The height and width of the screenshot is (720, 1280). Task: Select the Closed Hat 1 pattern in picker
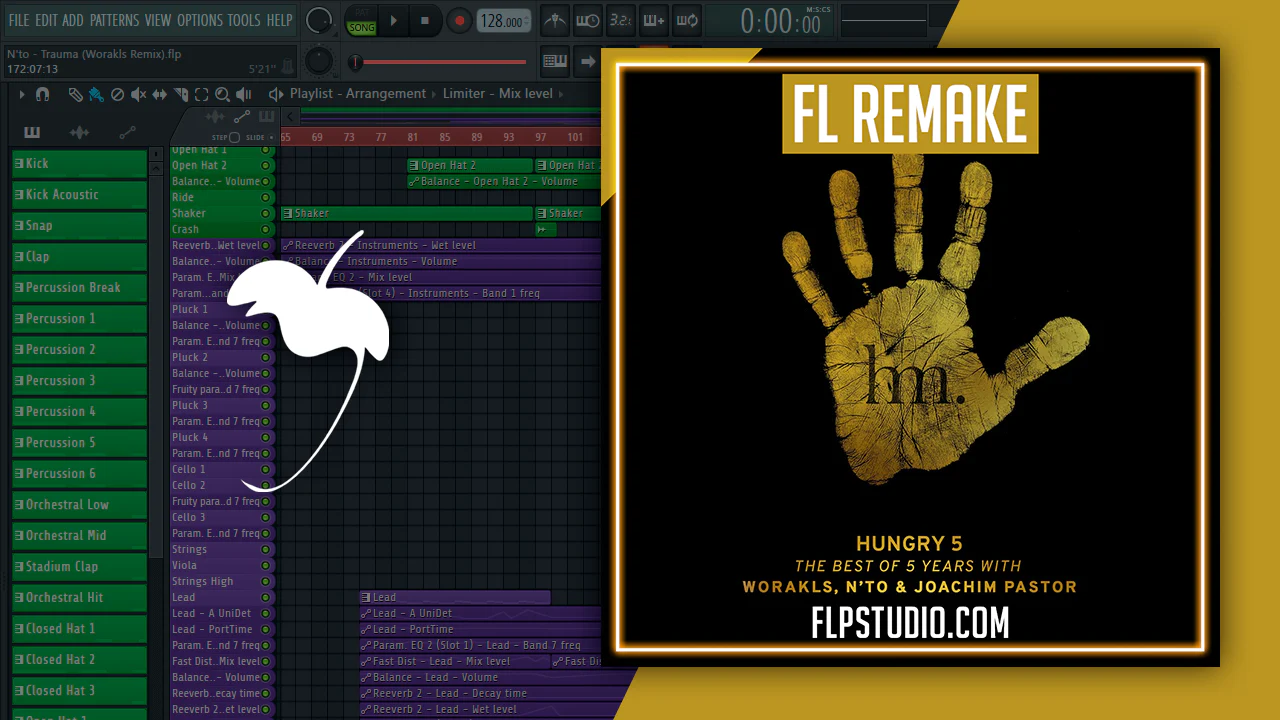click(79, 628)
